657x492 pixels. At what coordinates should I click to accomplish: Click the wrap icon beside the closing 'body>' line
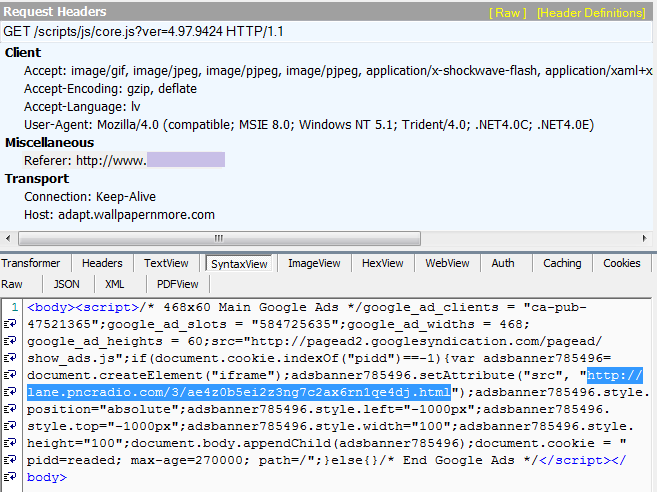click(10, 477)
